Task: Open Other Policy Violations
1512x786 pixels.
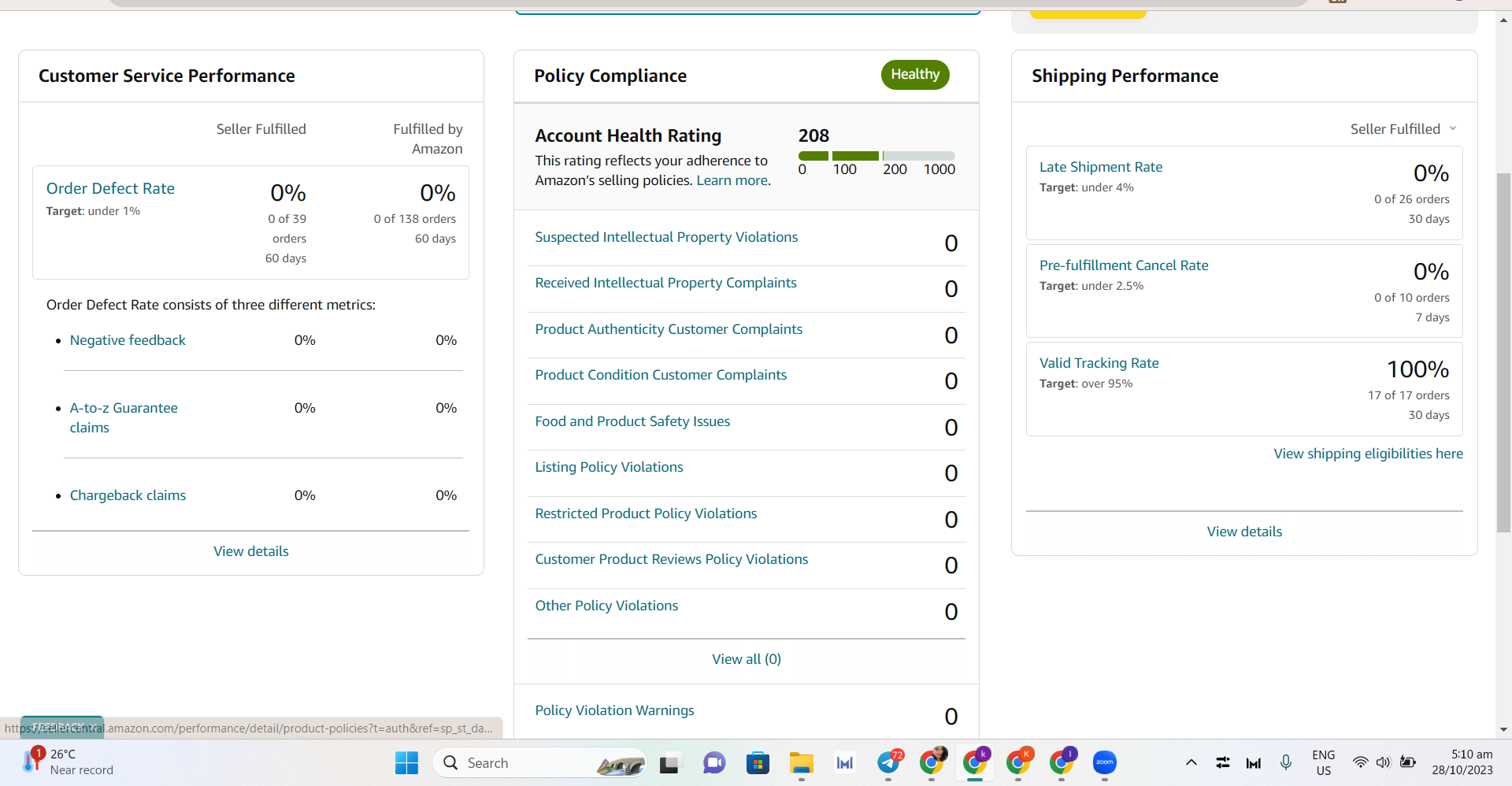Action: pos(606,606)
